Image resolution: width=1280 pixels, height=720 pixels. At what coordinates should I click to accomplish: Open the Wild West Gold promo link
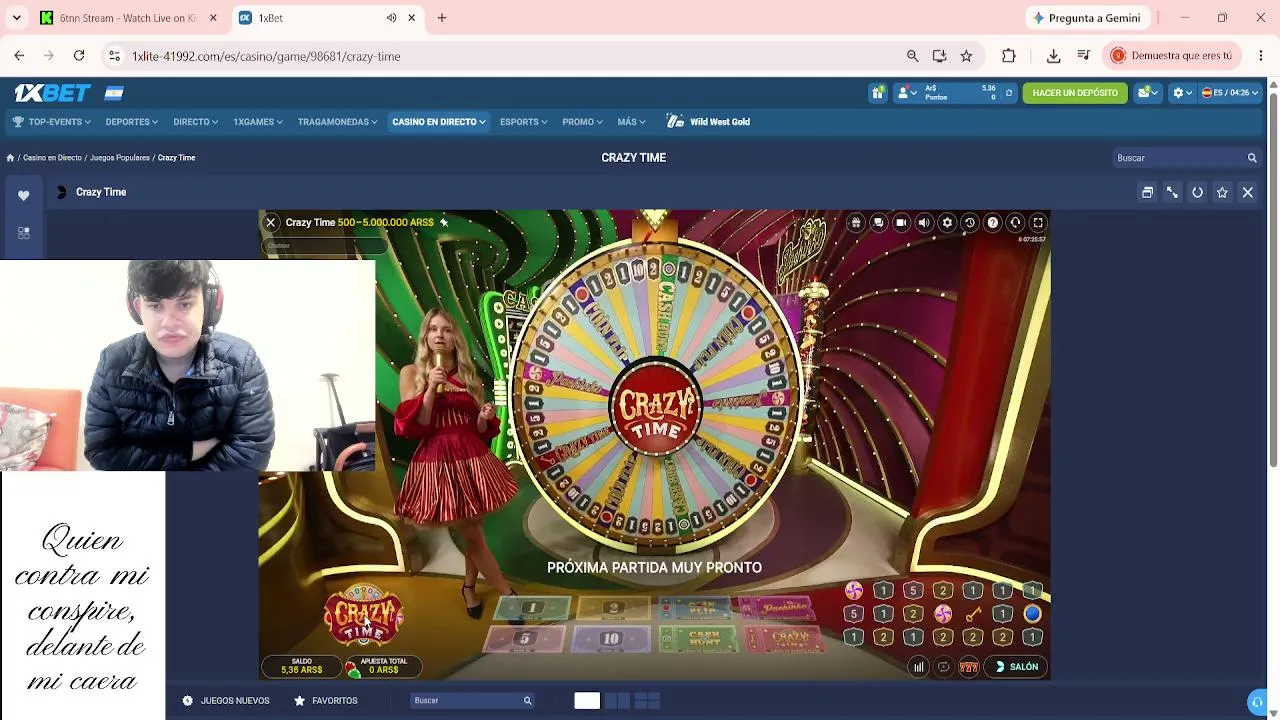(708, 122)
